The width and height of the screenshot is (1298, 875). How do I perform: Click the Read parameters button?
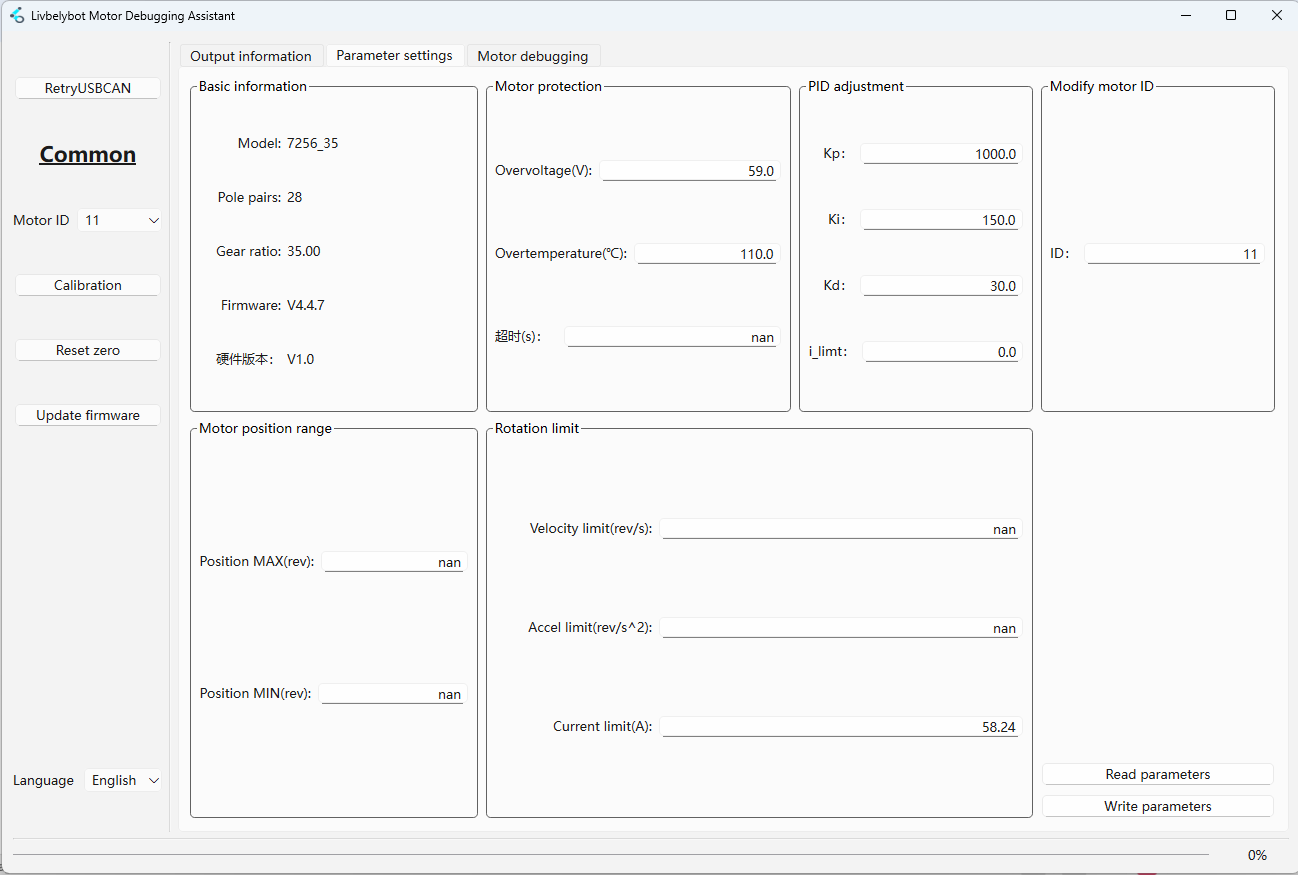(1157, 774)
